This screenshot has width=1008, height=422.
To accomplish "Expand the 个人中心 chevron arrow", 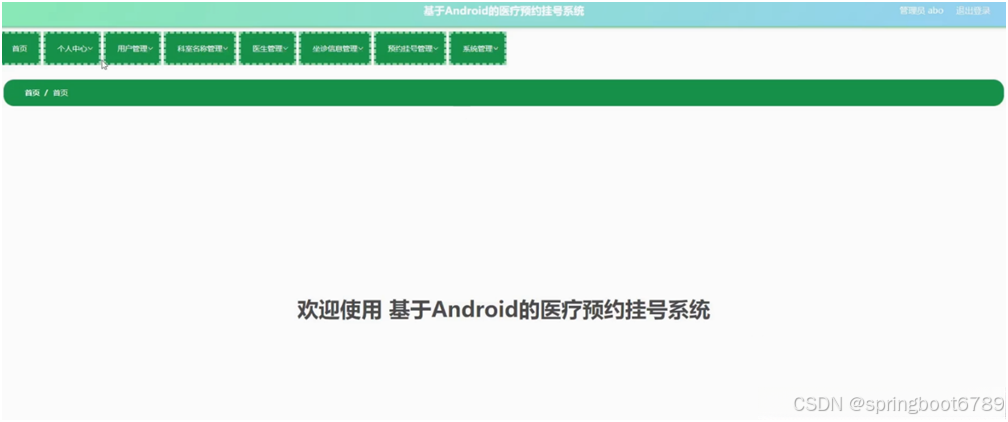I will click(x=91, y=48).
